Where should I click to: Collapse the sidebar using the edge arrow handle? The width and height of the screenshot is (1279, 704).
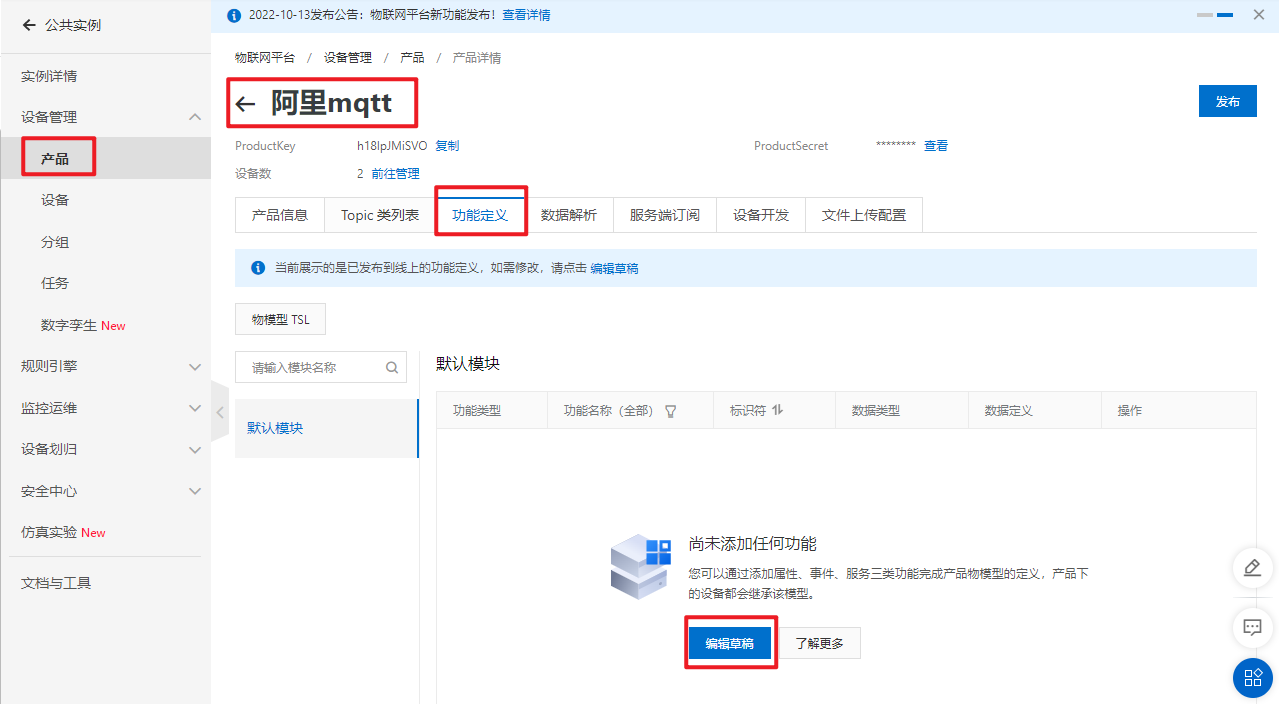coord(219,410)
